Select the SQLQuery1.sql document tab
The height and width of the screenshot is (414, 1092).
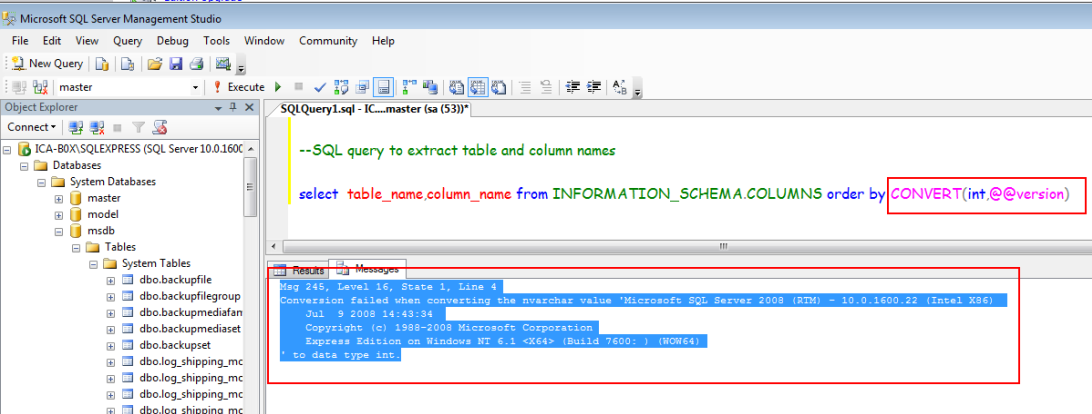[x=374, y=109]
